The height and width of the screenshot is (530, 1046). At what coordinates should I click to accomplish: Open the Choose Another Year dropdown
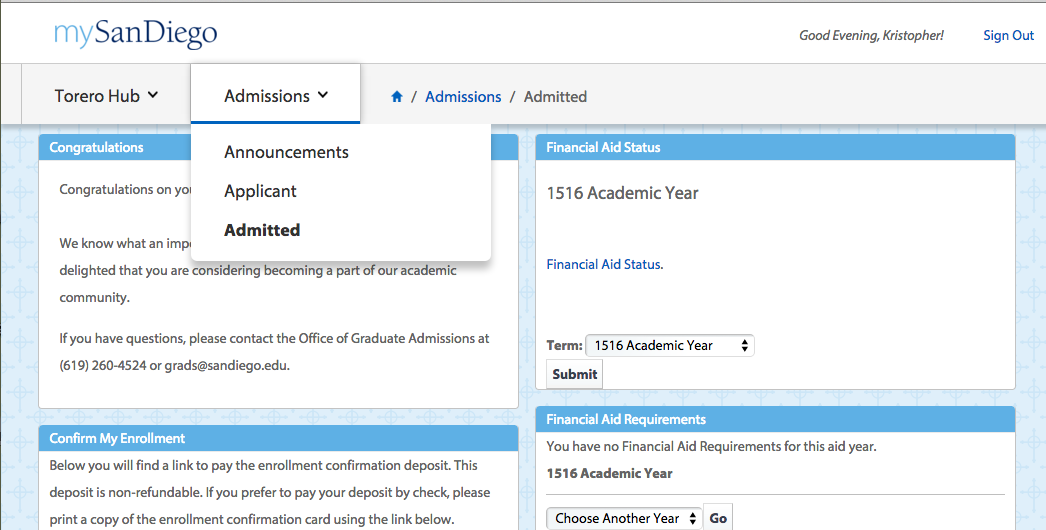pos(624,518)
